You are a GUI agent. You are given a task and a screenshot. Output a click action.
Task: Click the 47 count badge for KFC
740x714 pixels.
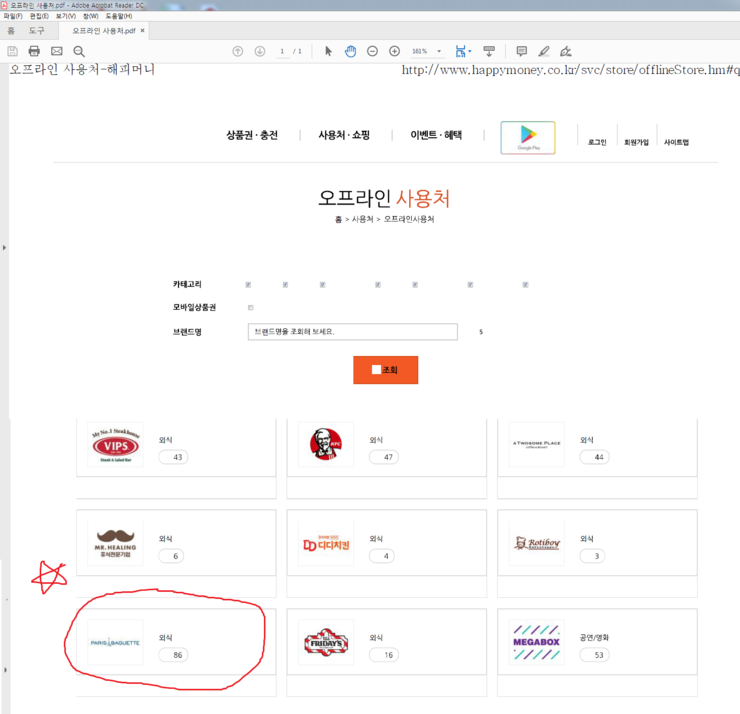384,457
